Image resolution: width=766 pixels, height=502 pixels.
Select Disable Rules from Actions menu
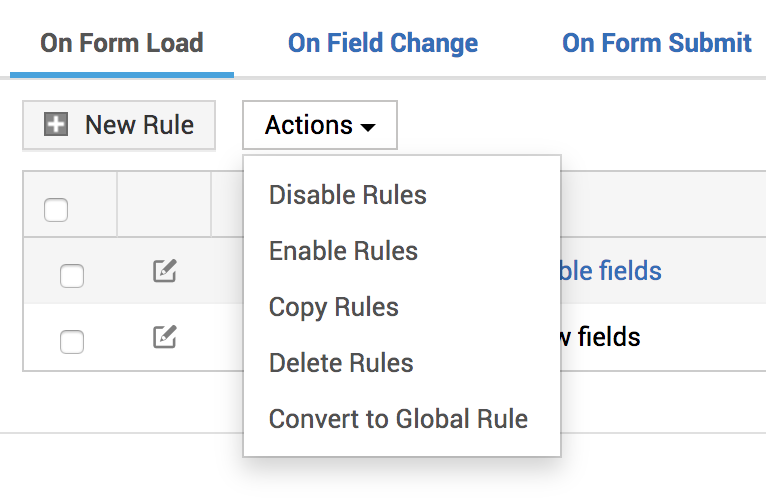pyautogui.click(x=347, y=195)
